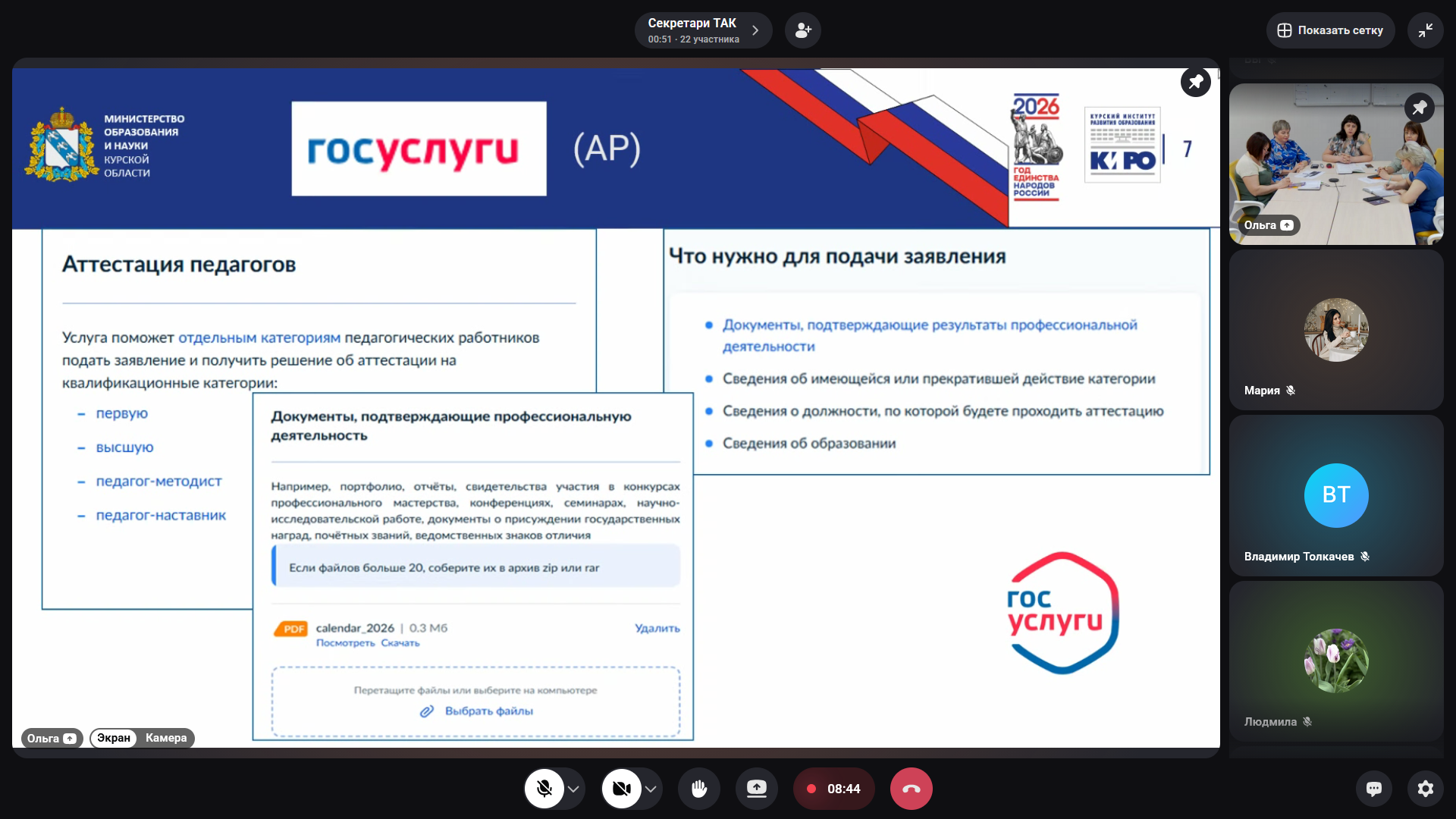1456x819 pixels.
Task: Switch to the Экран view tab
Action: [x=114, y=738]
